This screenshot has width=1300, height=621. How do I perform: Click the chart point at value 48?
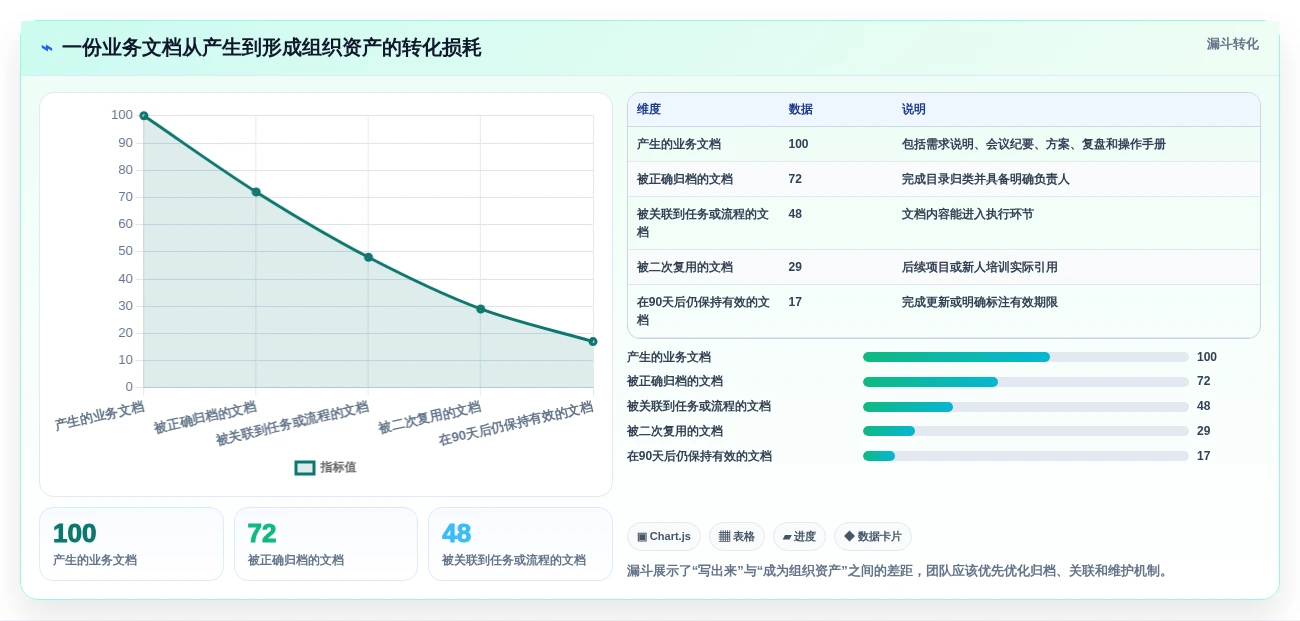point(368,257)
